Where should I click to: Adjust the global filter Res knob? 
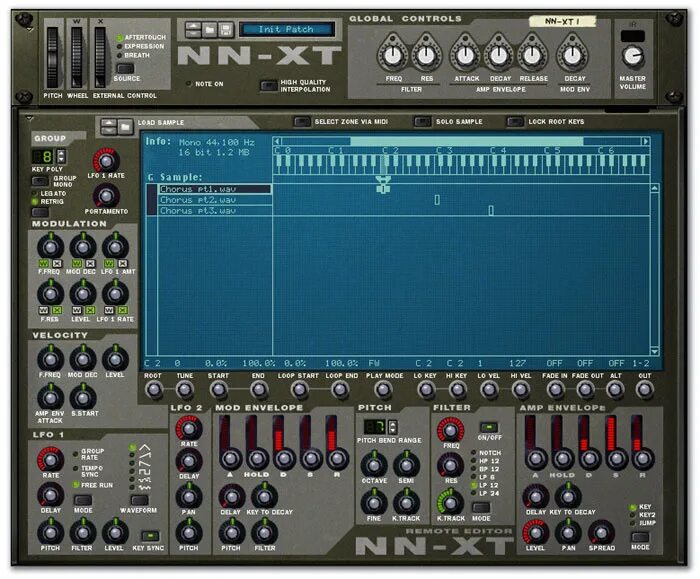coord(426,55)
